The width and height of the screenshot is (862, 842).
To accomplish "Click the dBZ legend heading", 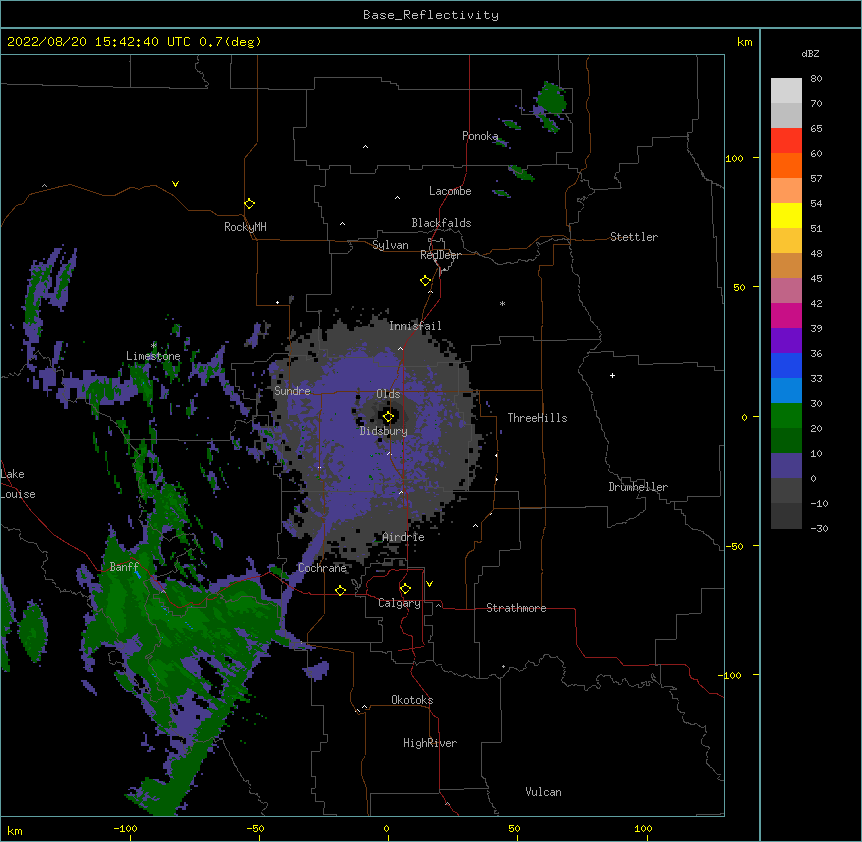I will (810, 54).
